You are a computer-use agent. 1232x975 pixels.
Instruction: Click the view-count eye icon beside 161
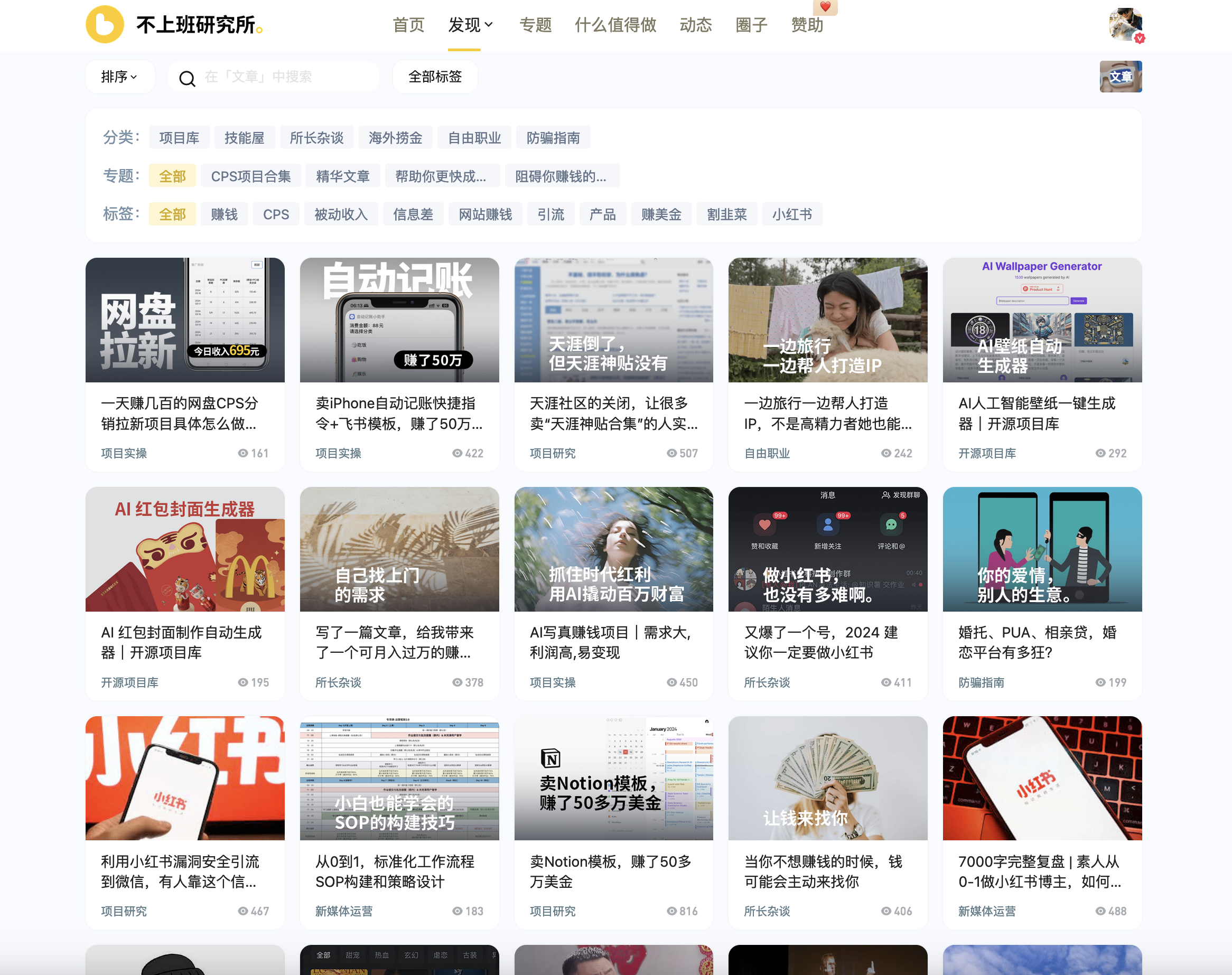point(243,453)
